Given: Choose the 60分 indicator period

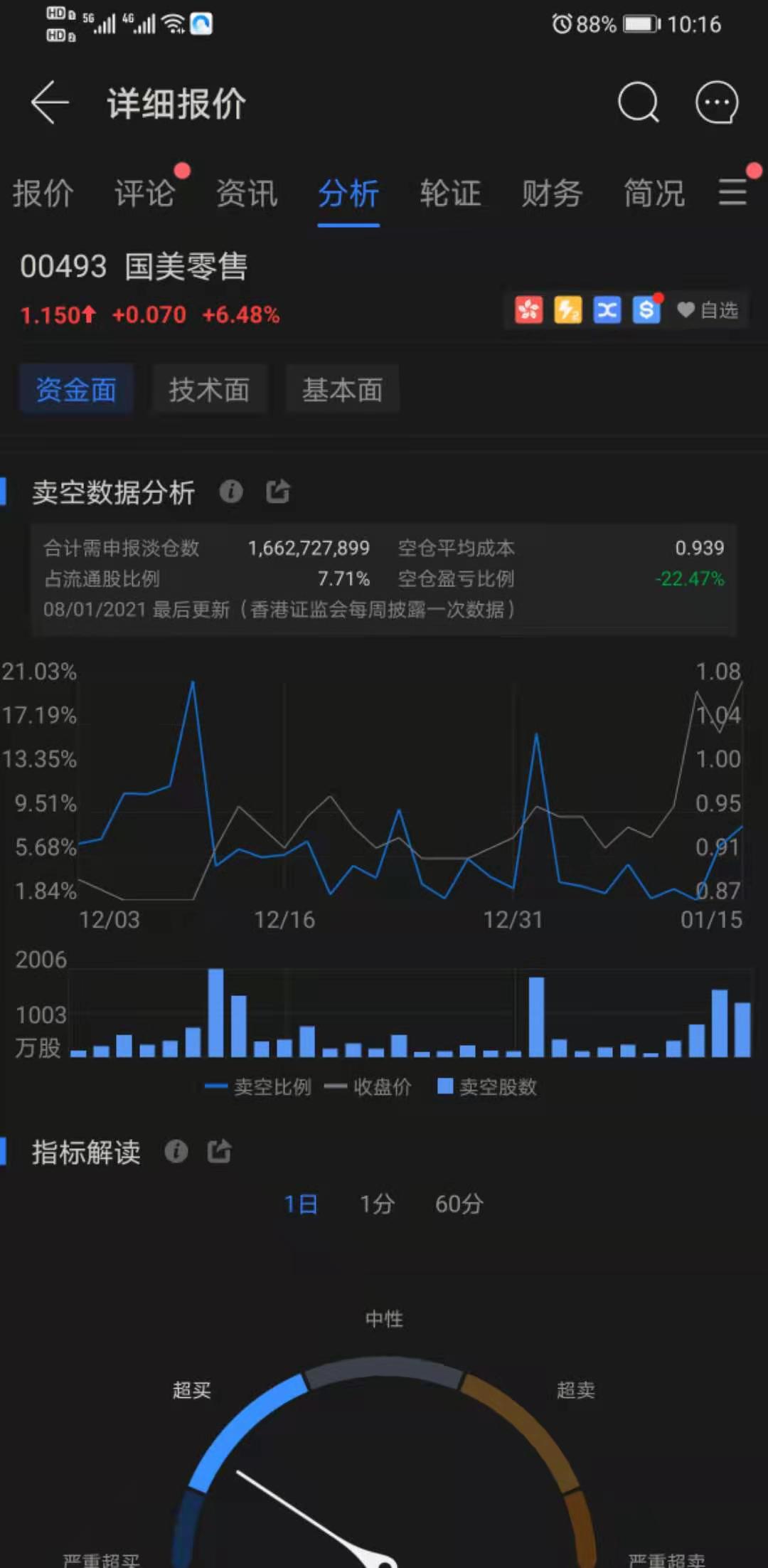Looking at the screenshot, I should tap(459, 1204).
